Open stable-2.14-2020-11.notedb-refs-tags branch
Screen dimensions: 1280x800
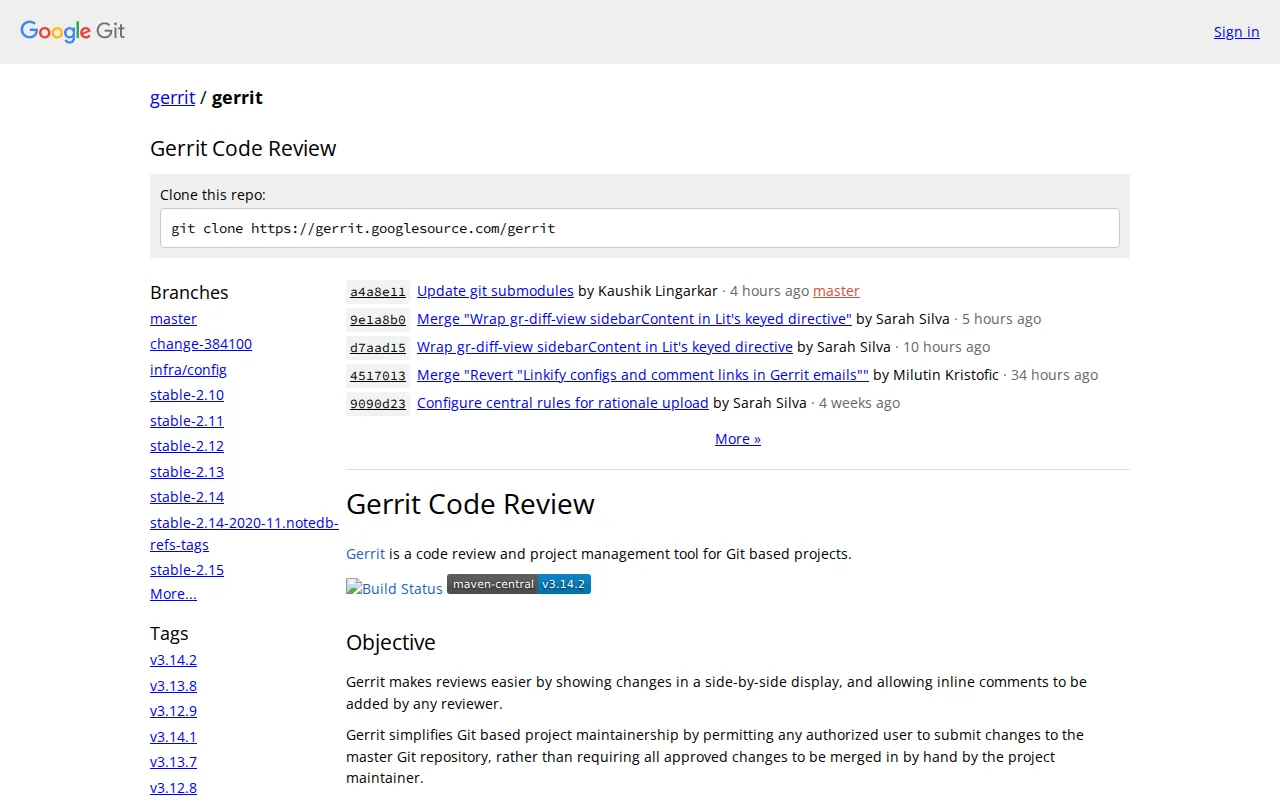[244, 533]
